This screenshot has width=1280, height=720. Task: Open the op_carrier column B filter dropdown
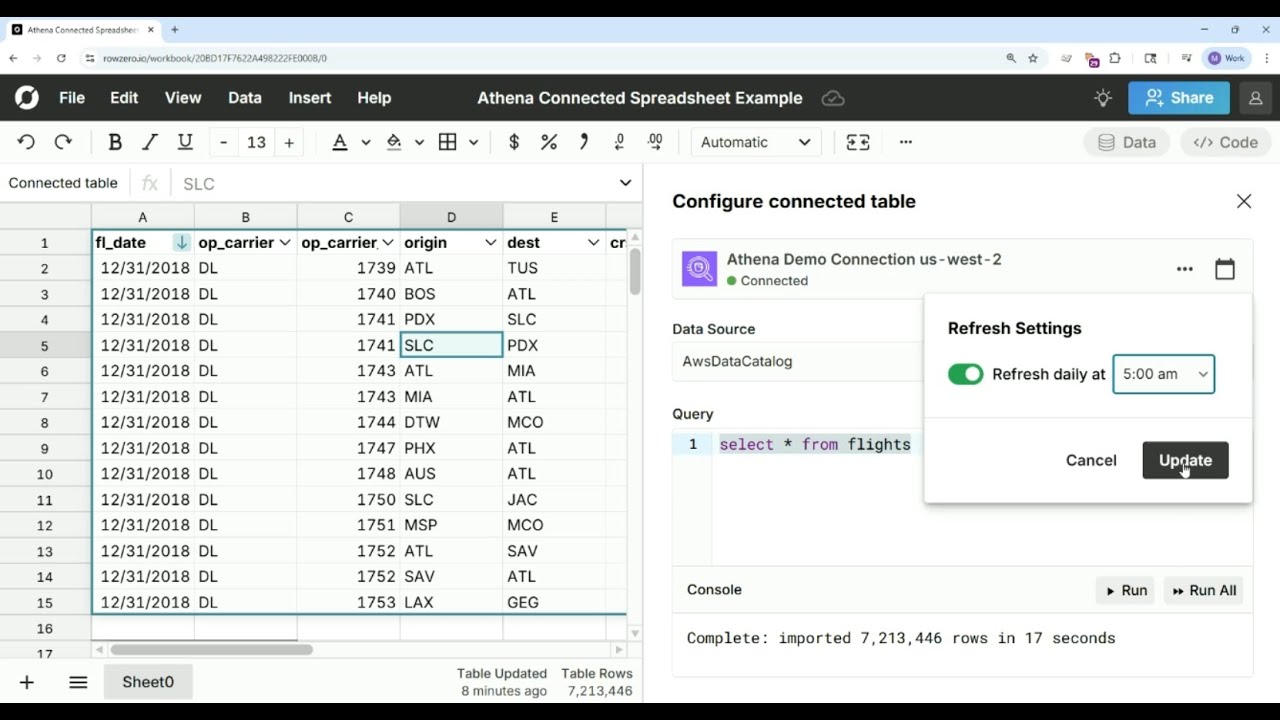point(285,243)
